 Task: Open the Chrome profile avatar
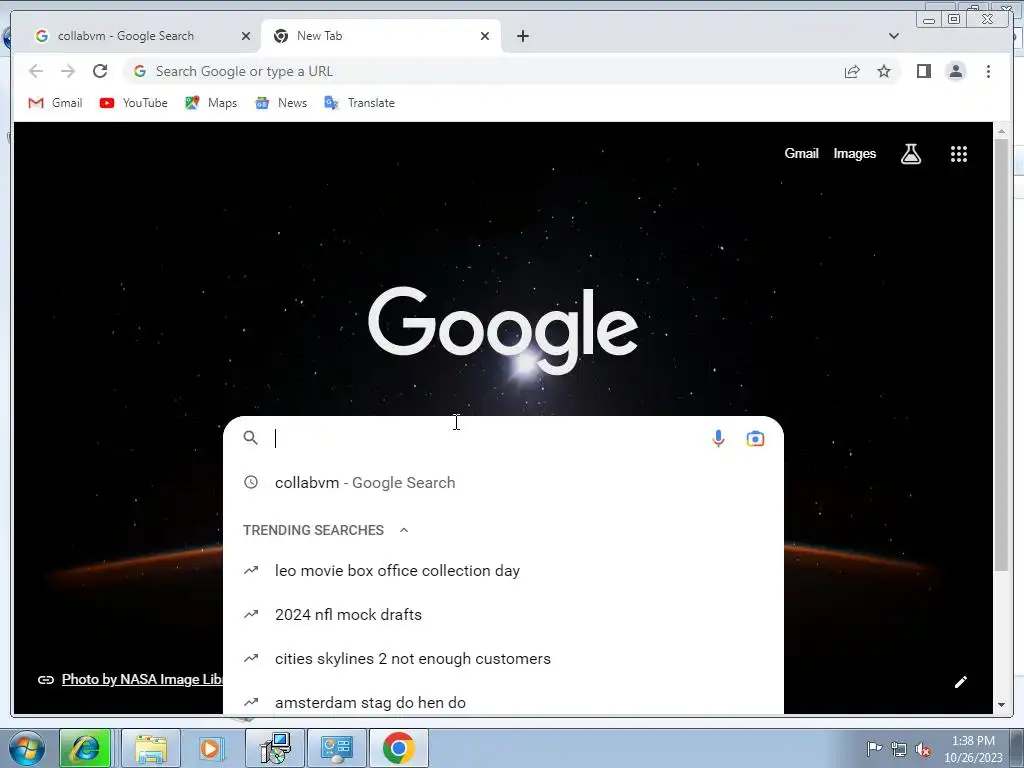pyautogui.click(x=955, y=71)
